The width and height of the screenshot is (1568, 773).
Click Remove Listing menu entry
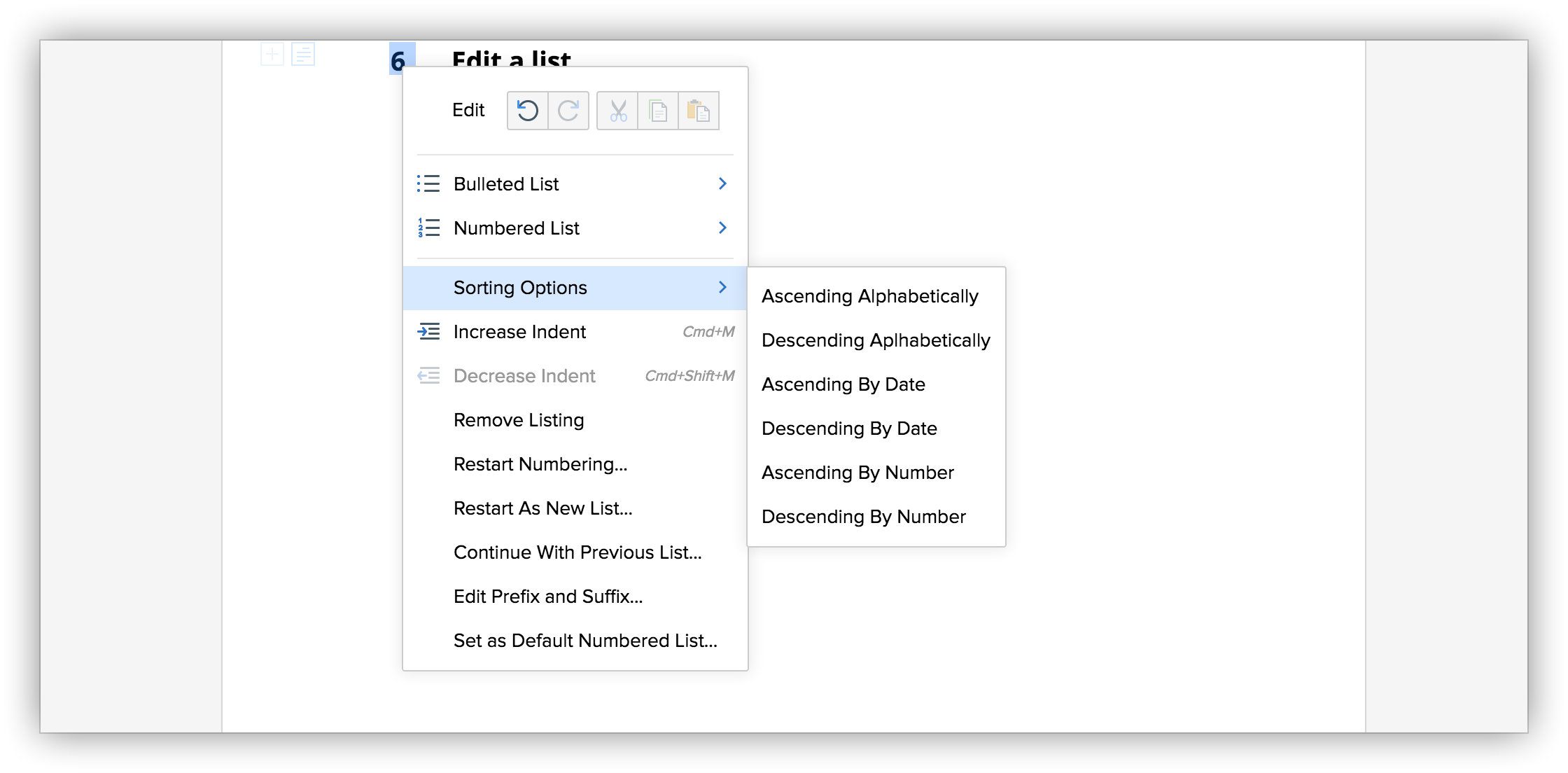click(519, 420)
